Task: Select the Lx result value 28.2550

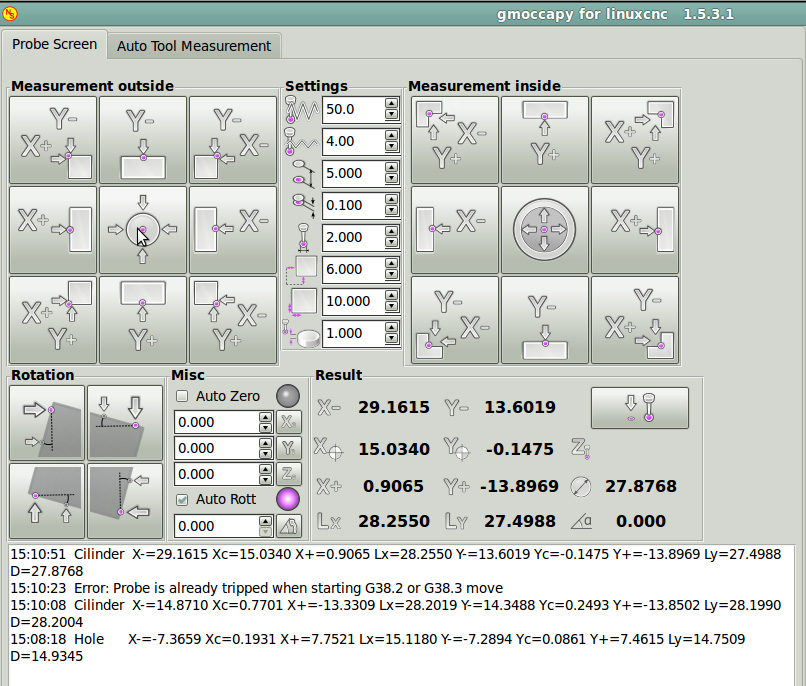Action: point(394,521)
